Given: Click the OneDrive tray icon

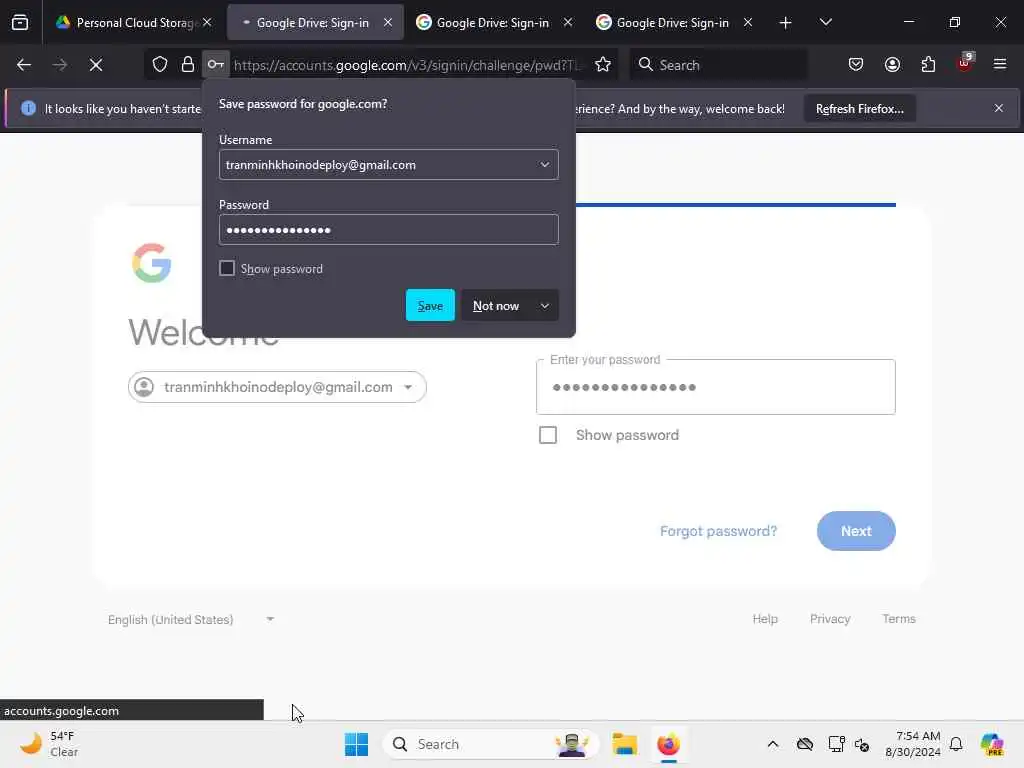Looking at the screenshot, I should click(x=805, y=744).
